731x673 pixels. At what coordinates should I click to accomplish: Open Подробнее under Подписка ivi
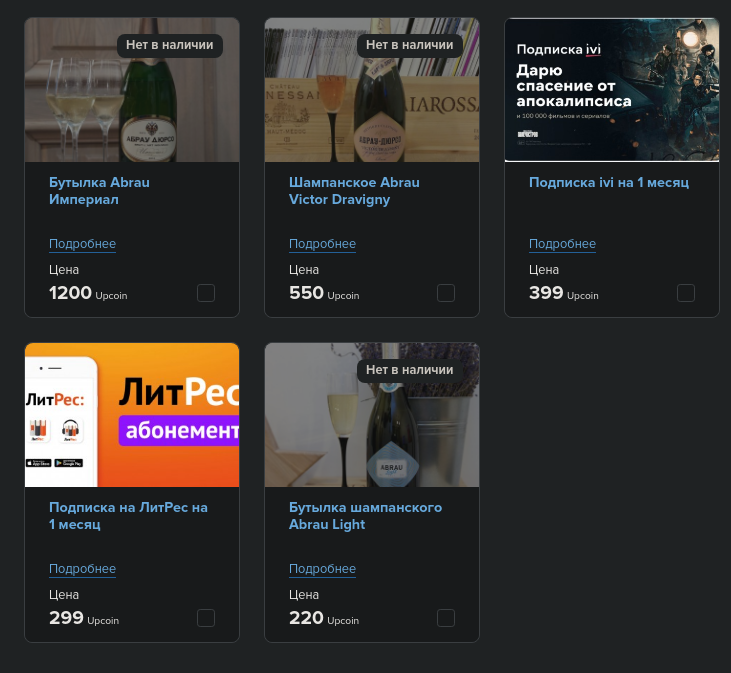(562, 244)
